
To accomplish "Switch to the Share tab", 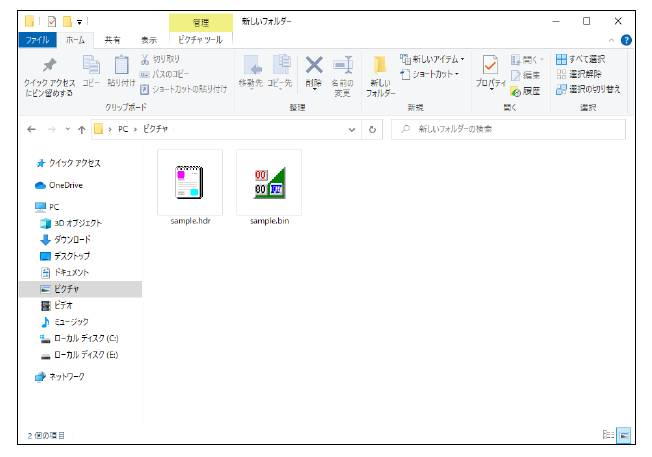I will [112, 40].
